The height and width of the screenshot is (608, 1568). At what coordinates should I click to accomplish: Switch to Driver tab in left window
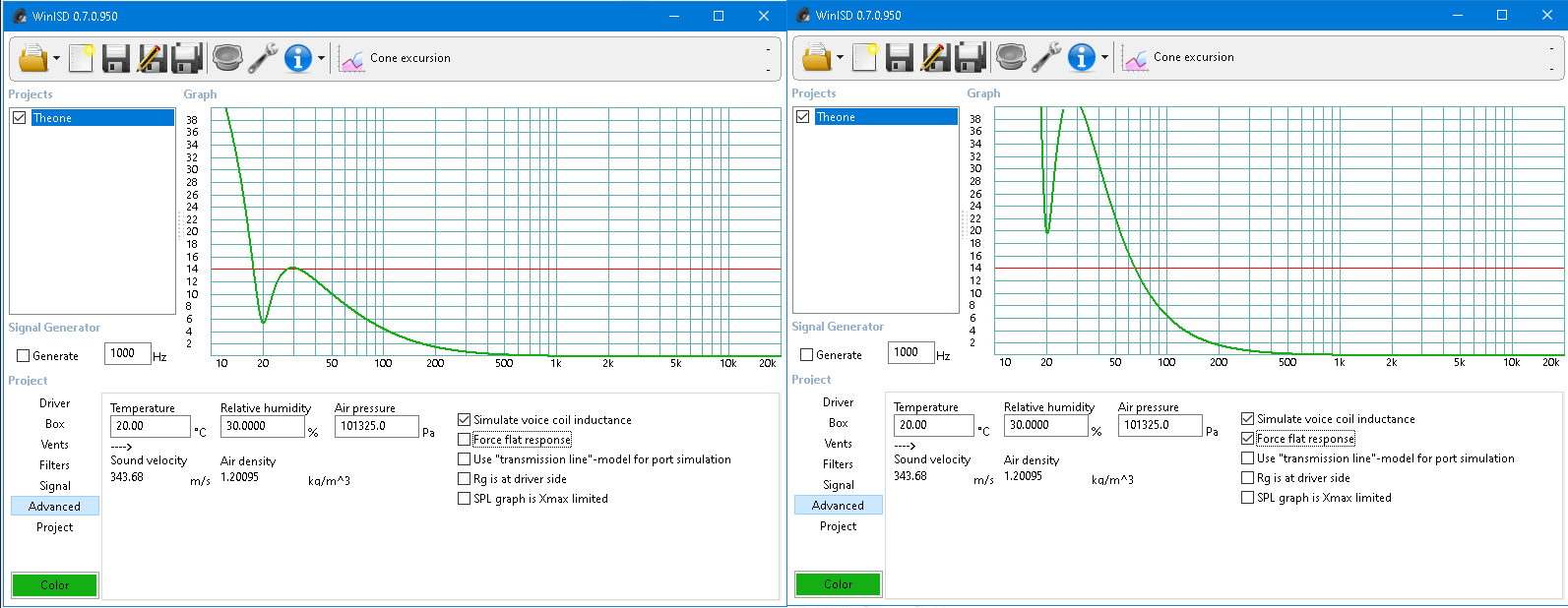(x=55, y=403)
